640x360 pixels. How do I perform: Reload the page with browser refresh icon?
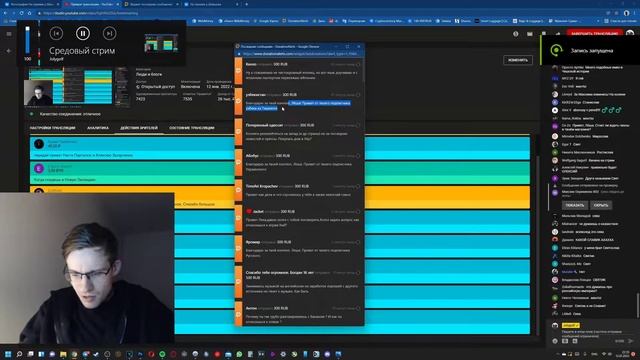(21, 13)
